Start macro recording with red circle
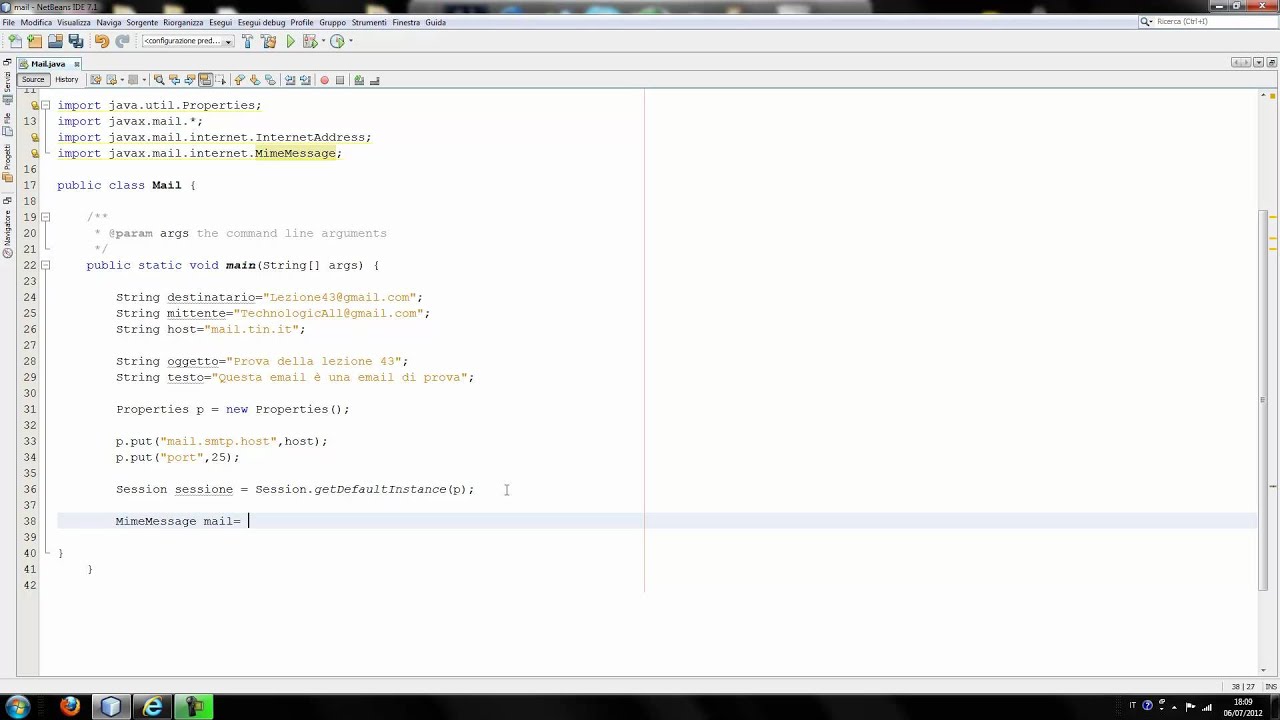This screenshot has width=1280, height=720. [324, 80]
